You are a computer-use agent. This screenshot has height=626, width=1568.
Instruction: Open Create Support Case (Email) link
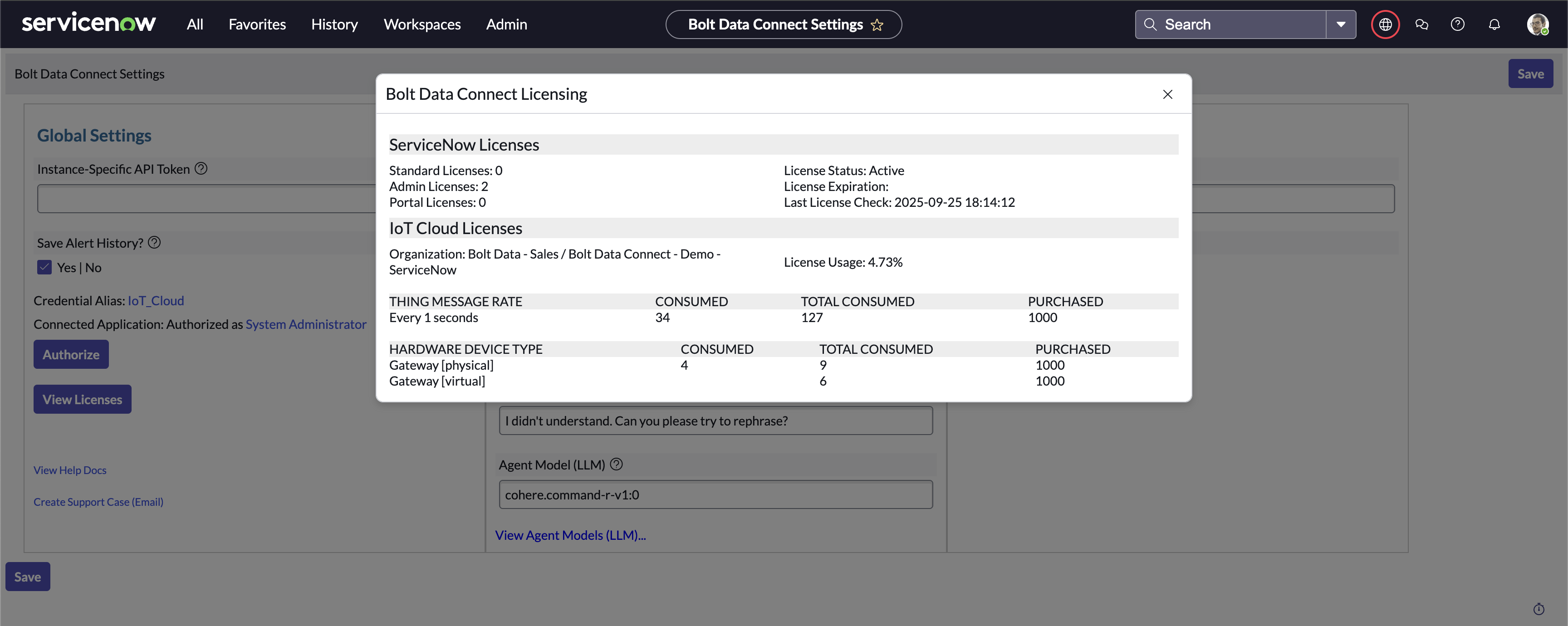coord(98,502)
